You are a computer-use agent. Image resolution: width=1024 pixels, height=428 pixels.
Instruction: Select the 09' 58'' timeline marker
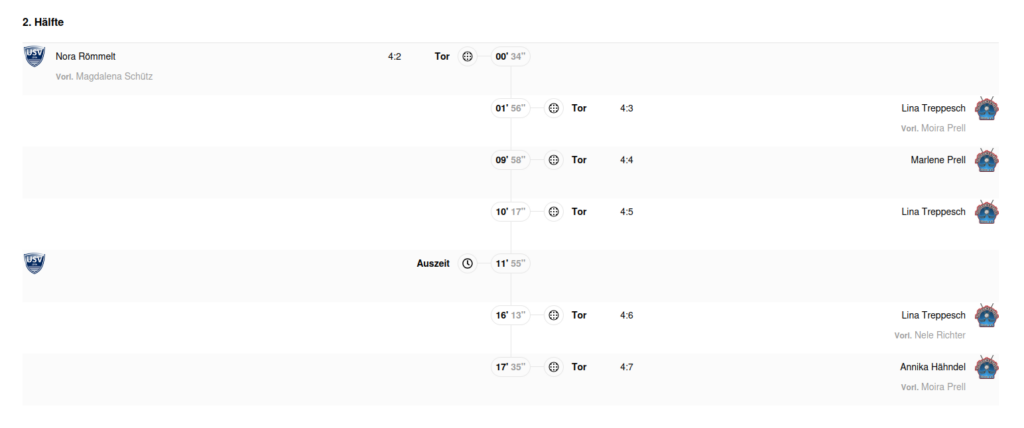(x=511, y=160)
